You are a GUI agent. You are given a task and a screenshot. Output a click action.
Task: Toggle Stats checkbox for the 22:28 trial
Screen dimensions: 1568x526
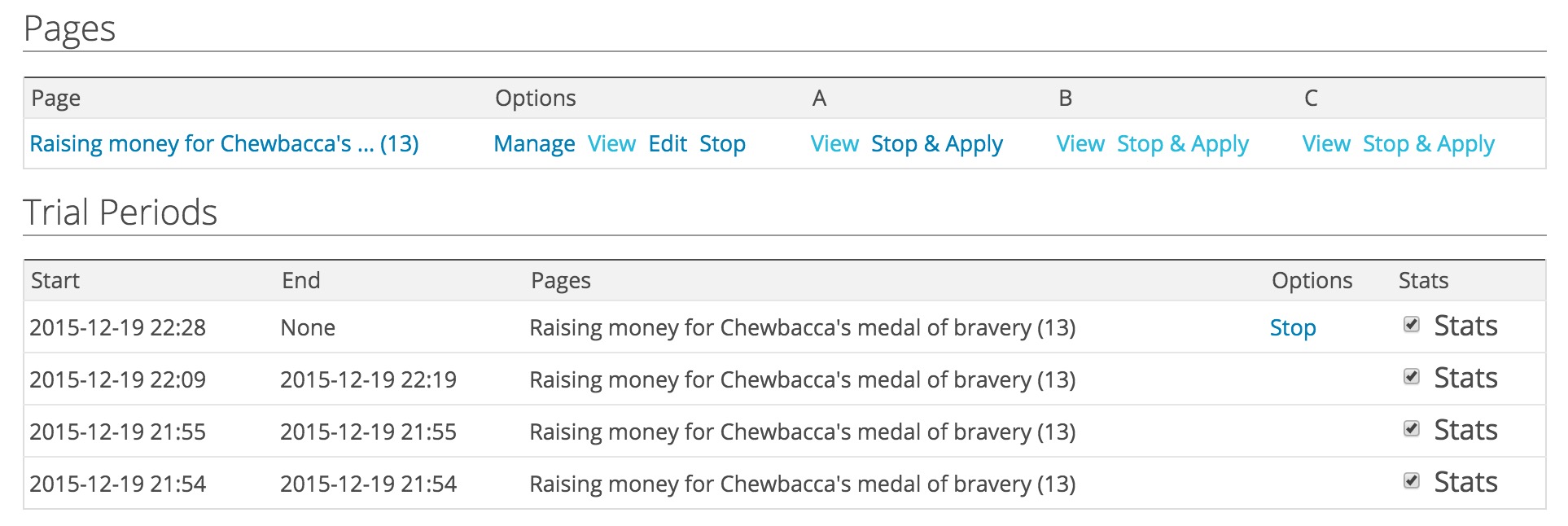(x=1412, y=325)
